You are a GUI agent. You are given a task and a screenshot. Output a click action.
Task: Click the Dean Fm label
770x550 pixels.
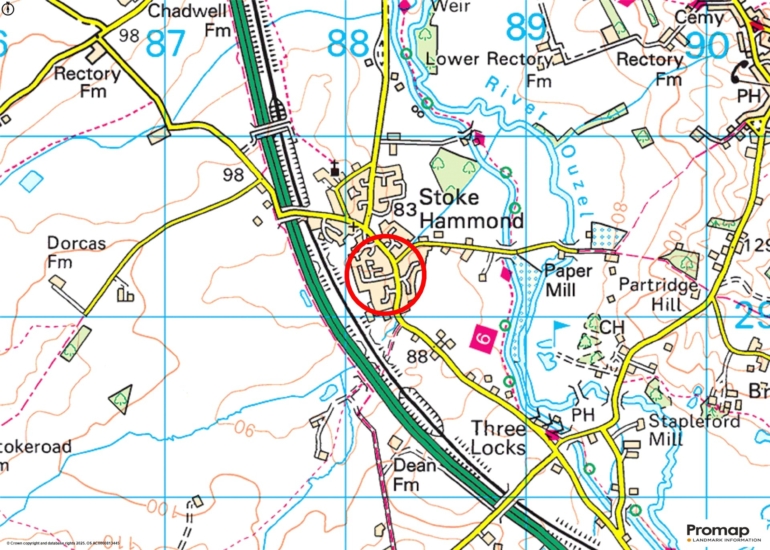pos(414,475)
